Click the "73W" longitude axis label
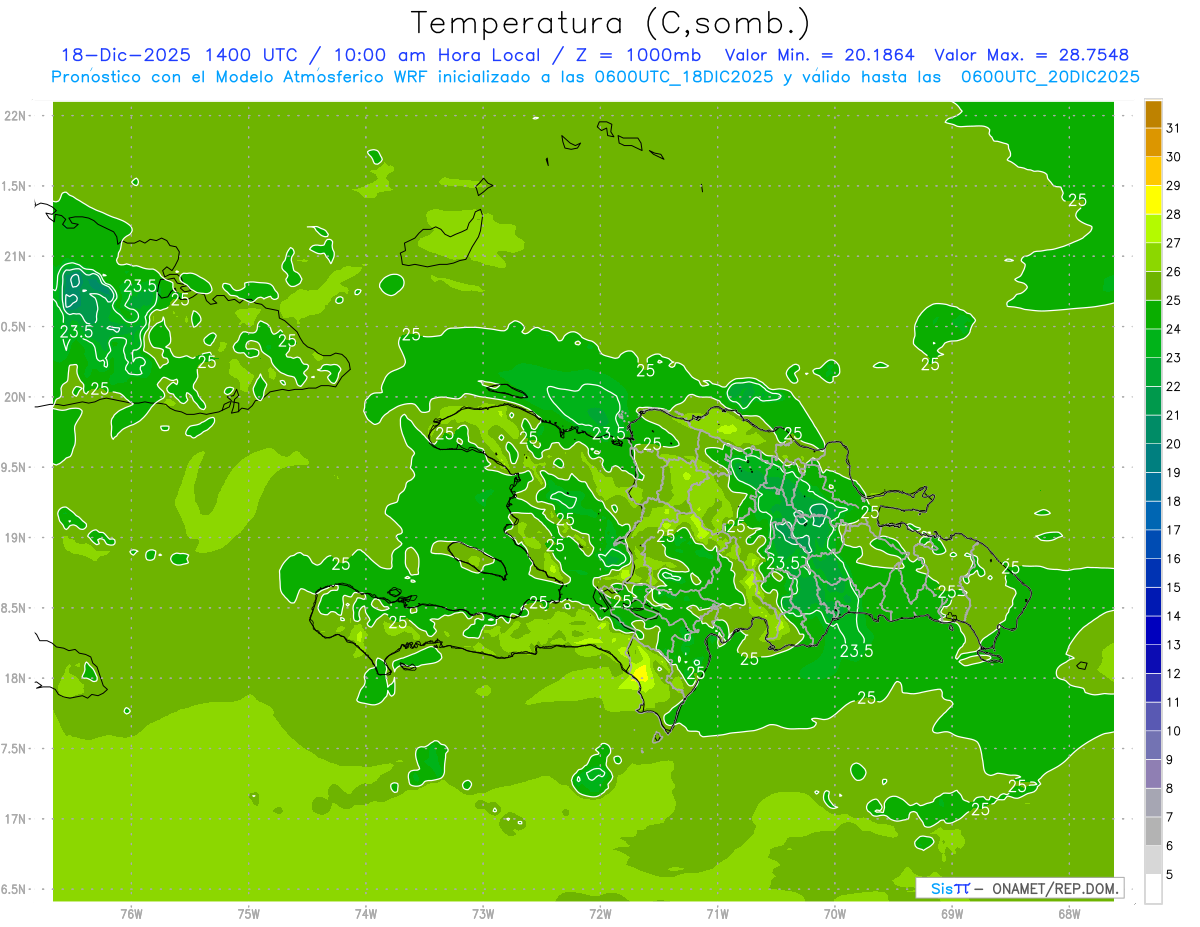Screen dimensions: 1200x927 click(x=483, y=913)
